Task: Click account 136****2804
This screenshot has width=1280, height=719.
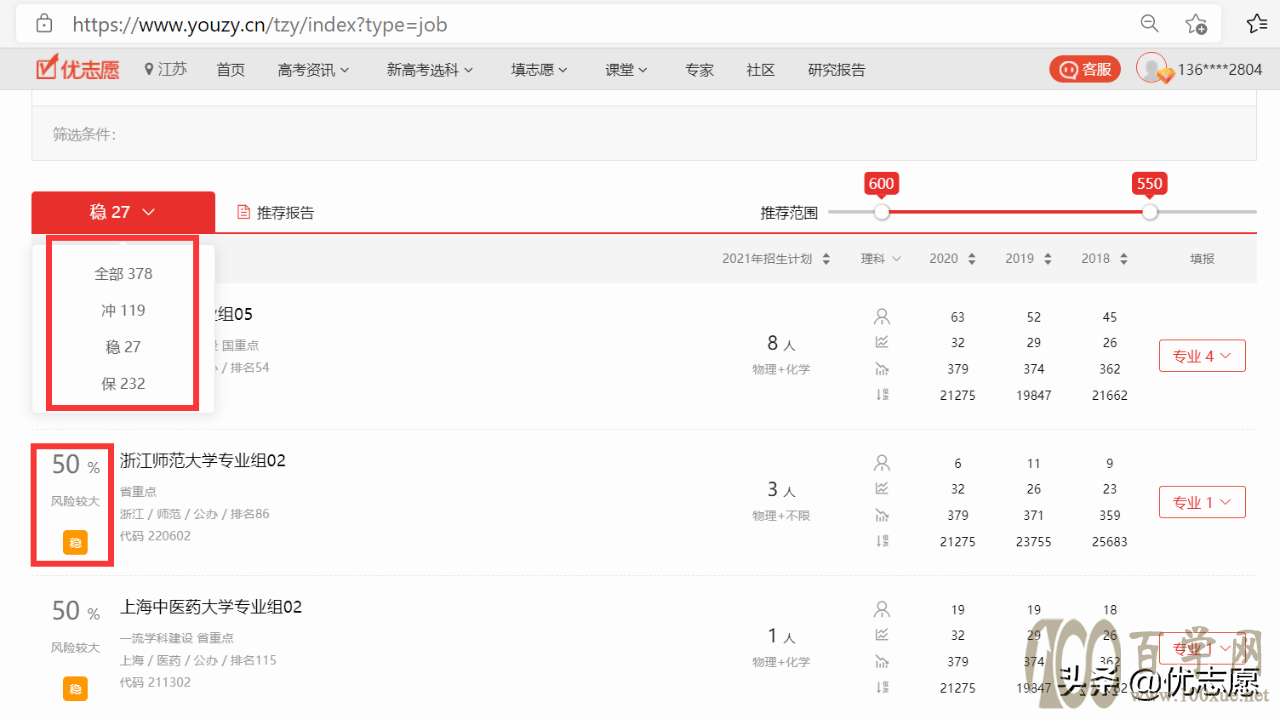Action: pos(1219,70)
